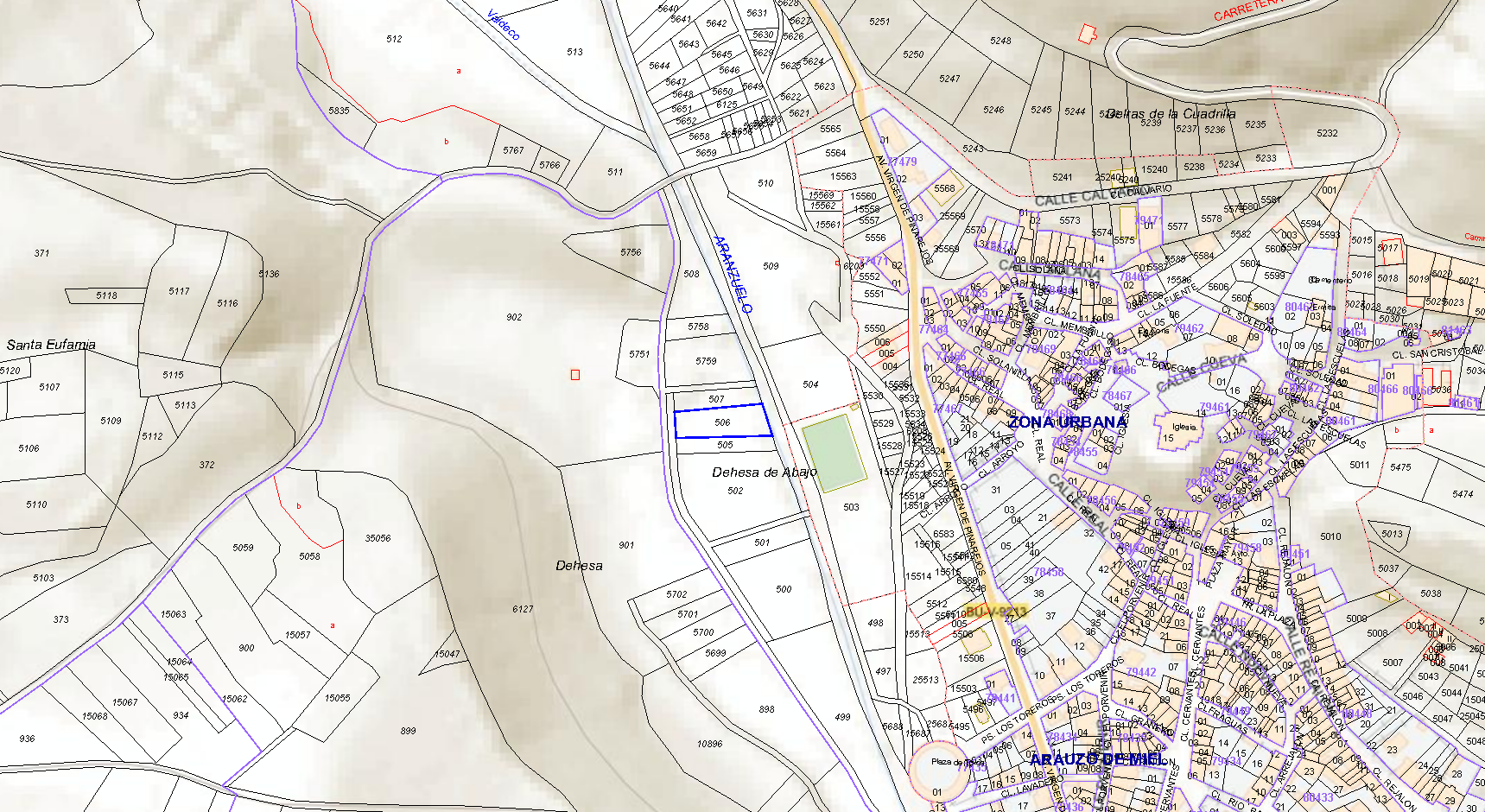Click the Detras de la Cuadrilla label
1485x812 pixels.
pos(1171,113)
